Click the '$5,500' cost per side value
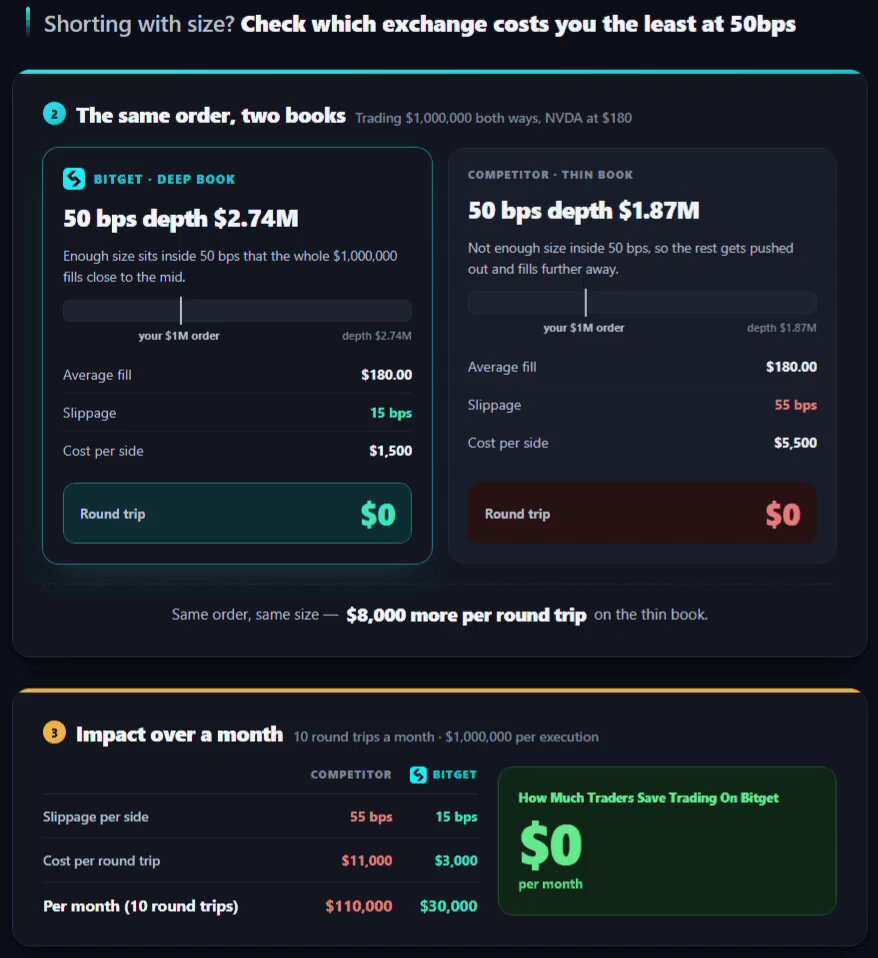Screen dimensions: 878x958 pyautogui.click(x=795, y=443)
